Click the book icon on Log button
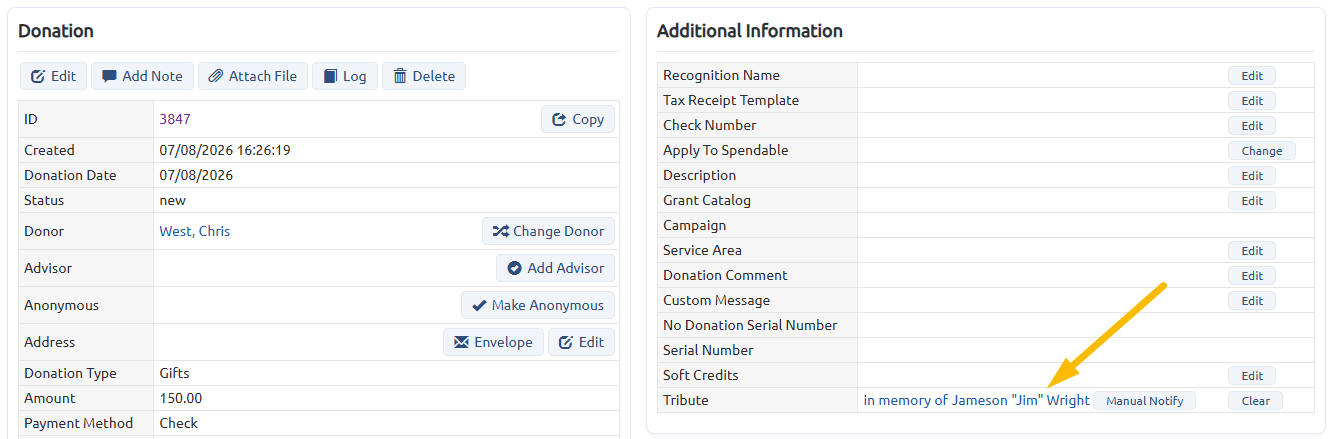This screenshot has height=439, width=1328. pyautogui.click(x=330, y=76)
